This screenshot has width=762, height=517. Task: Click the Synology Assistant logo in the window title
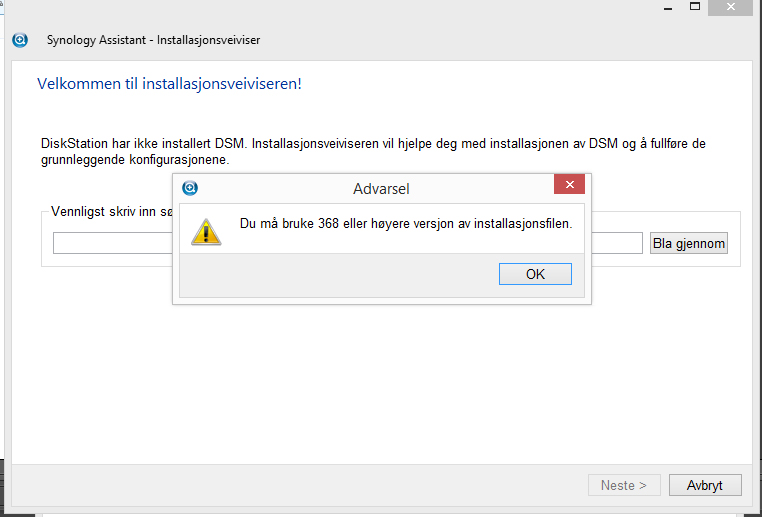[20, 40]
